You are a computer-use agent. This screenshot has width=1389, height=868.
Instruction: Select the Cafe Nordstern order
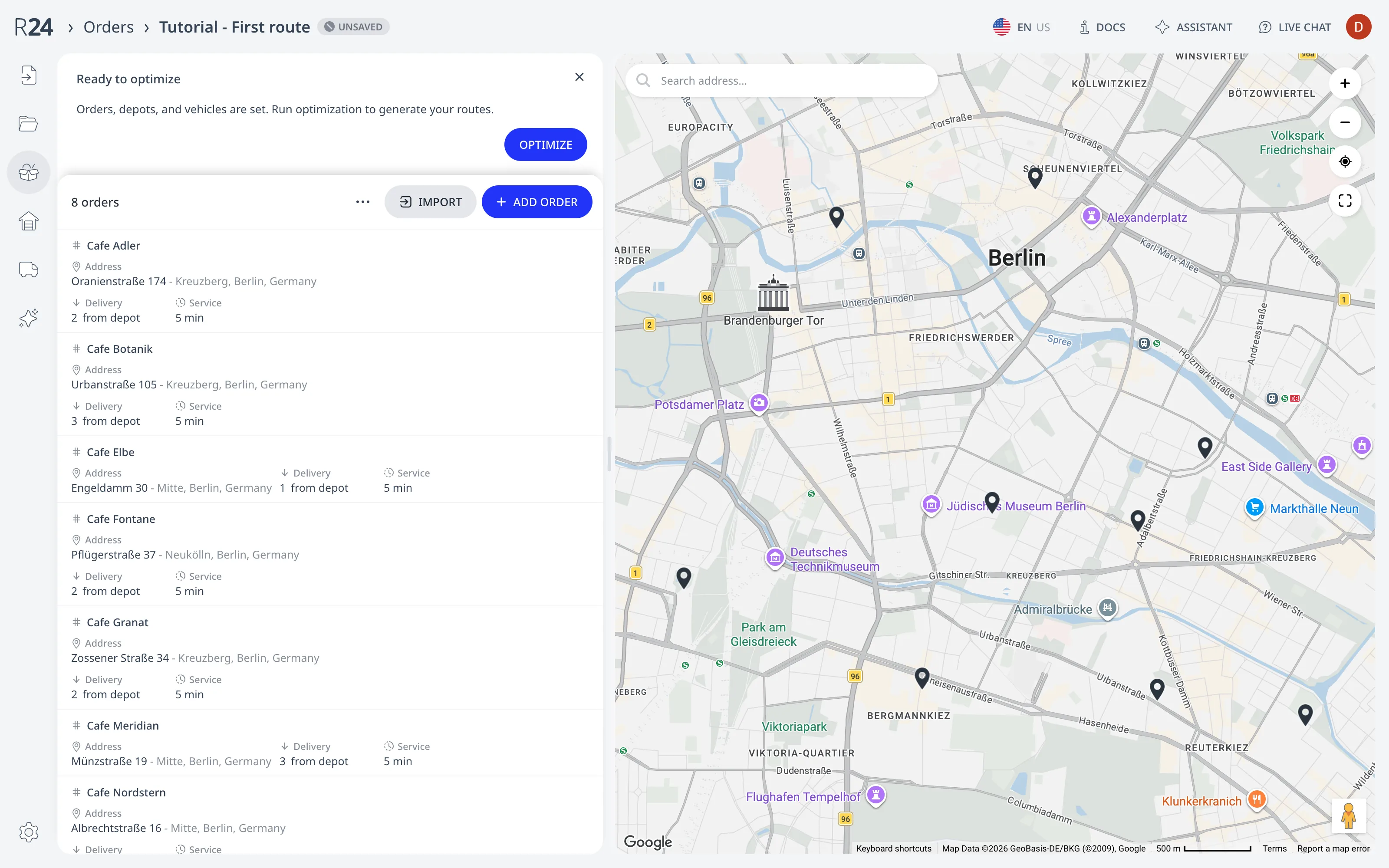pyautogui.click(x=330, y=815)
